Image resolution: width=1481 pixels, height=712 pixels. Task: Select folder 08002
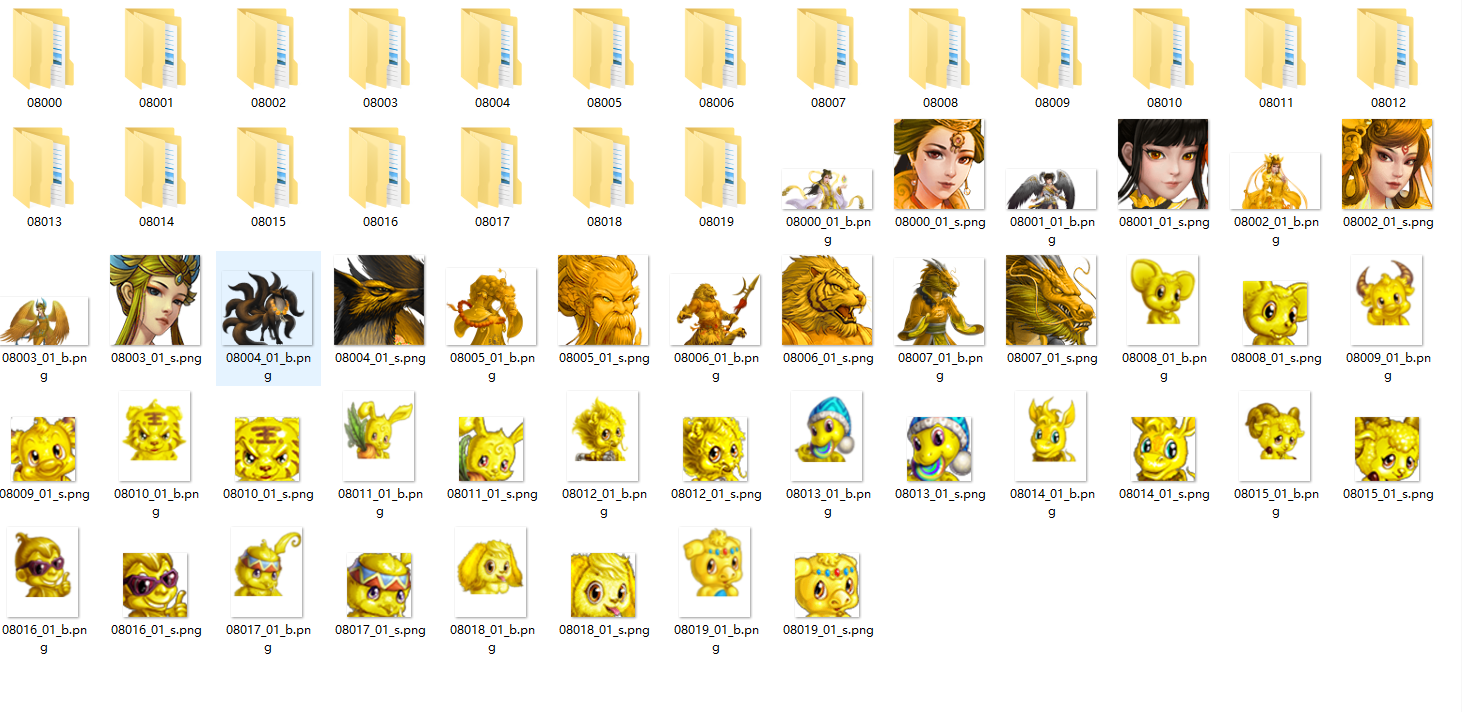pos(268,49)
